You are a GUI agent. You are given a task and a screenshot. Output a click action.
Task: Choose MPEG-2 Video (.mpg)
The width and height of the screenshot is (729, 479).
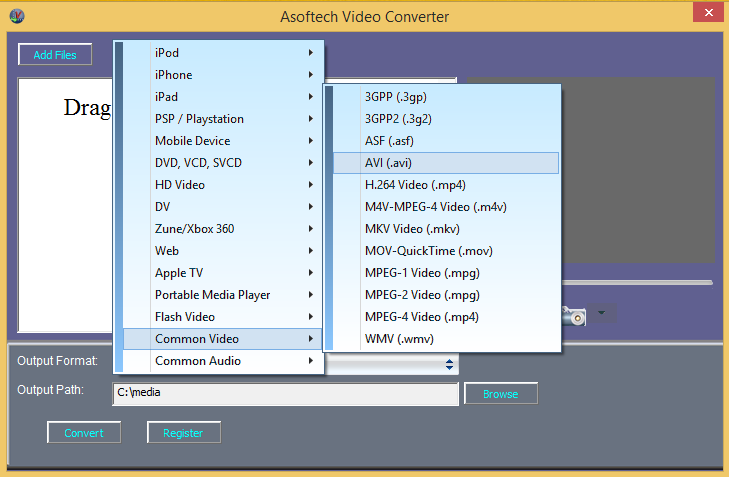(x=446, y=295)
